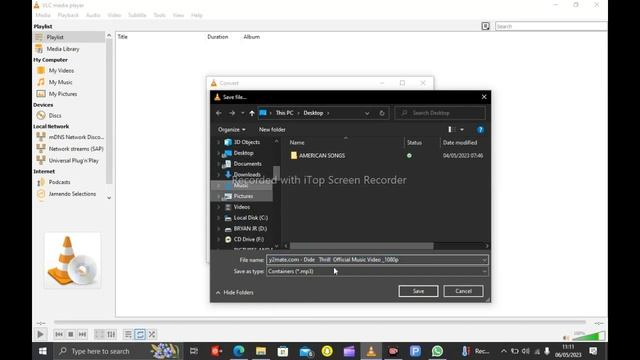Viewport: 640px width, 360px height.
Task: Click the Cancel button
Action: [x=463, y=291]
